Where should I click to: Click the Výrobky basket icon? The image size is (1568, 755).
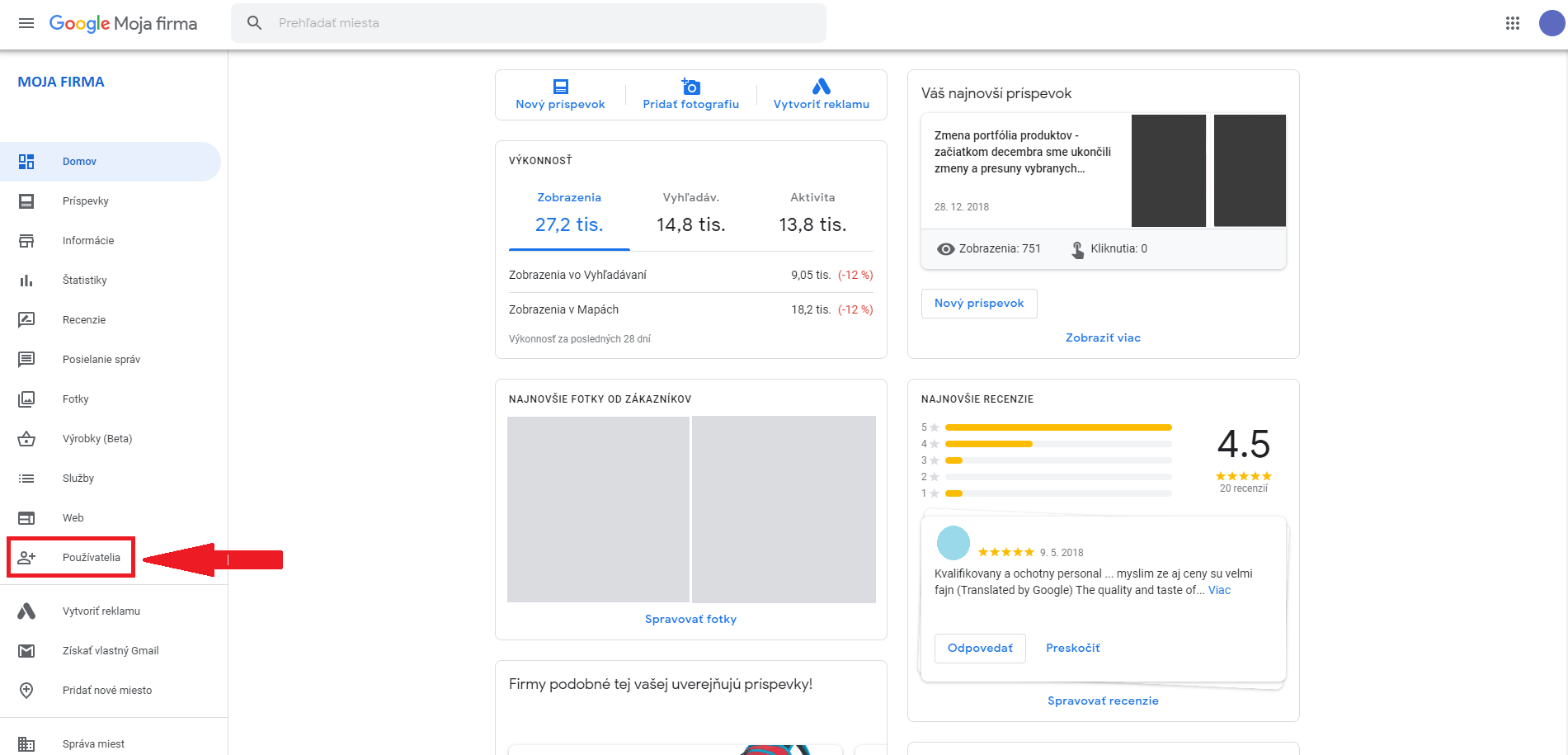point(26,439)
